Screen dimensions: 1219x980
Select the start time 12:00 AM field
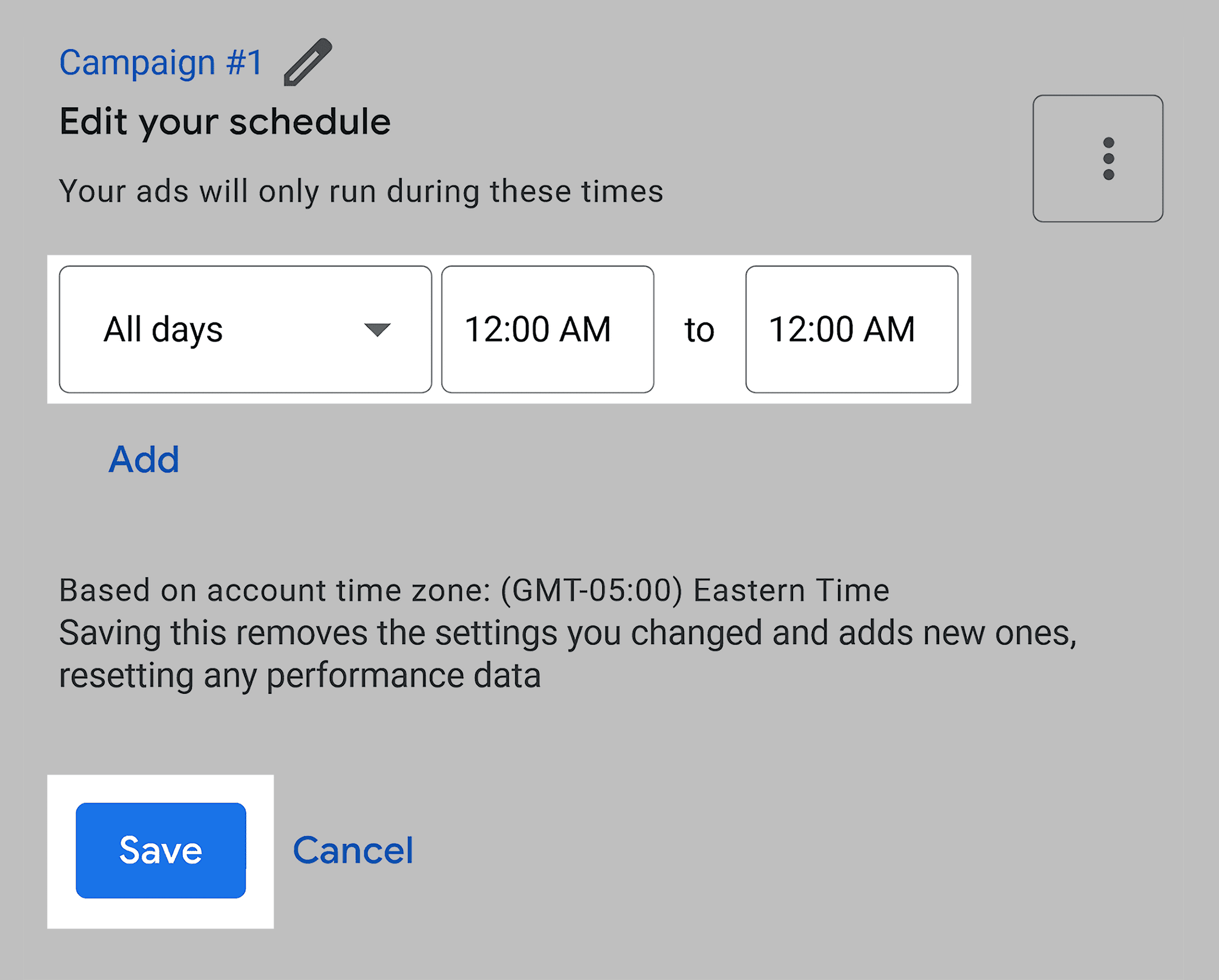click(x=547, y=330)
